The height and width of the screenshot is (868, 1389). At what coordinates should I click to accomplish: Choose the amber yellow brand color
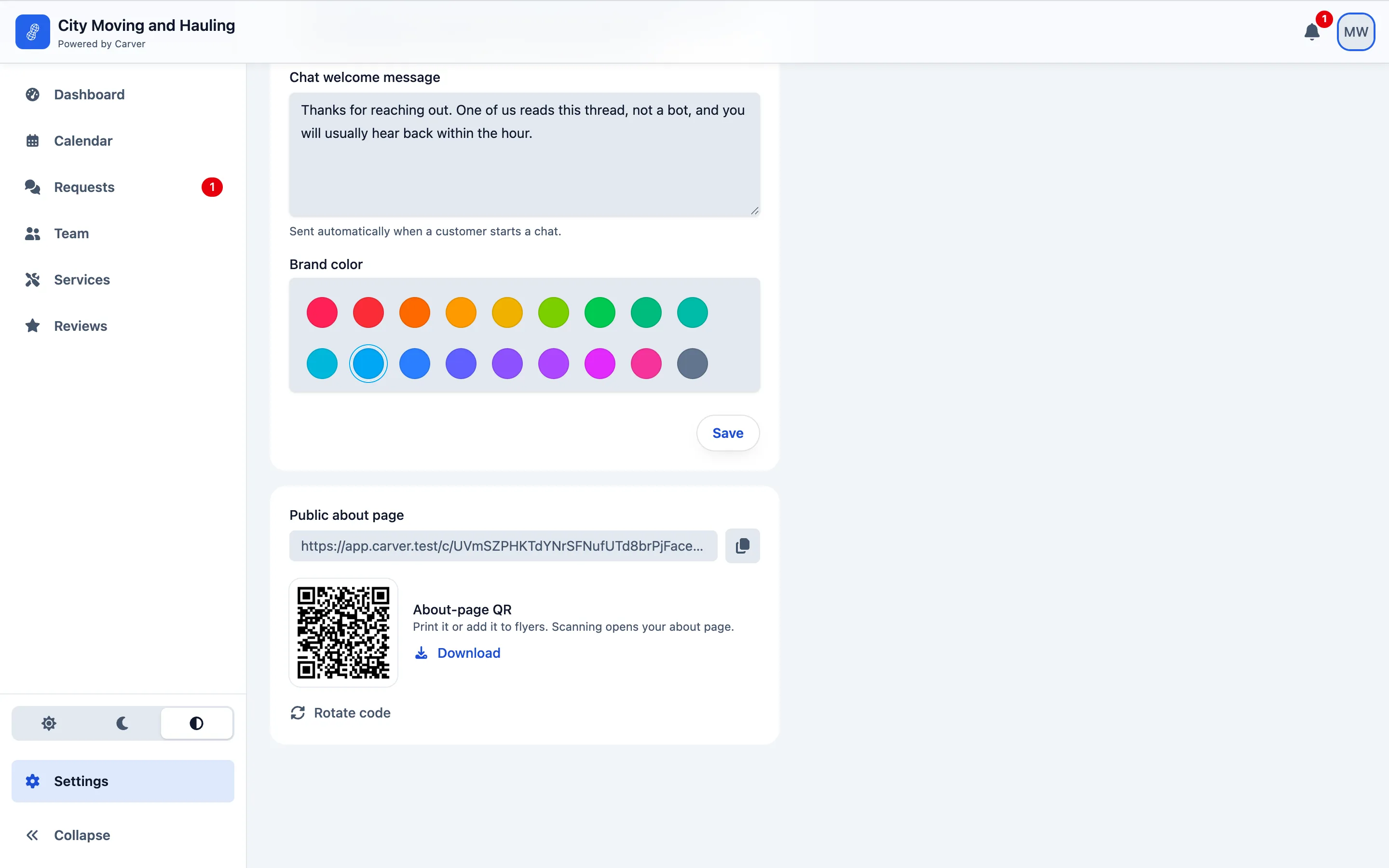(507, 312)
